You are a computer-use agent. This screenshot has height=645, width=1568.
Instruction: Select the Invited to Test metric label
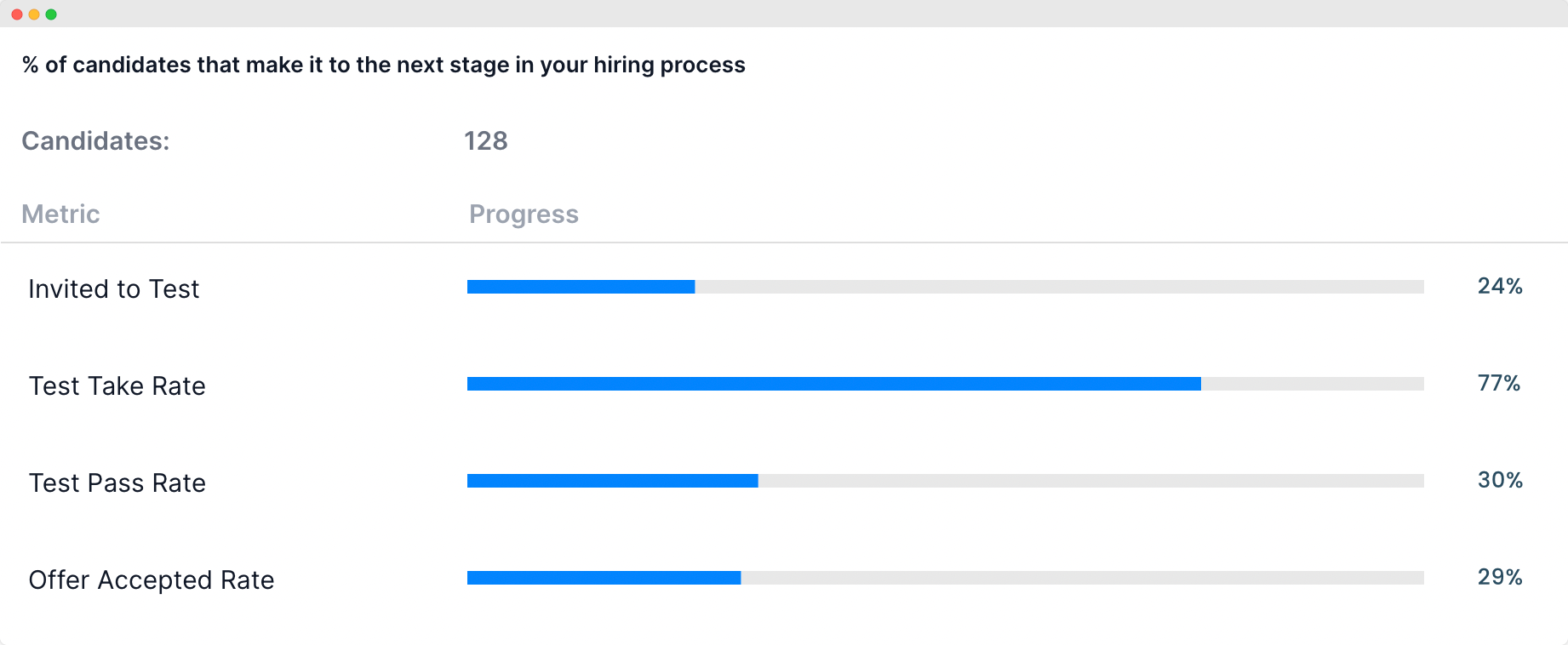pos(114,289)
